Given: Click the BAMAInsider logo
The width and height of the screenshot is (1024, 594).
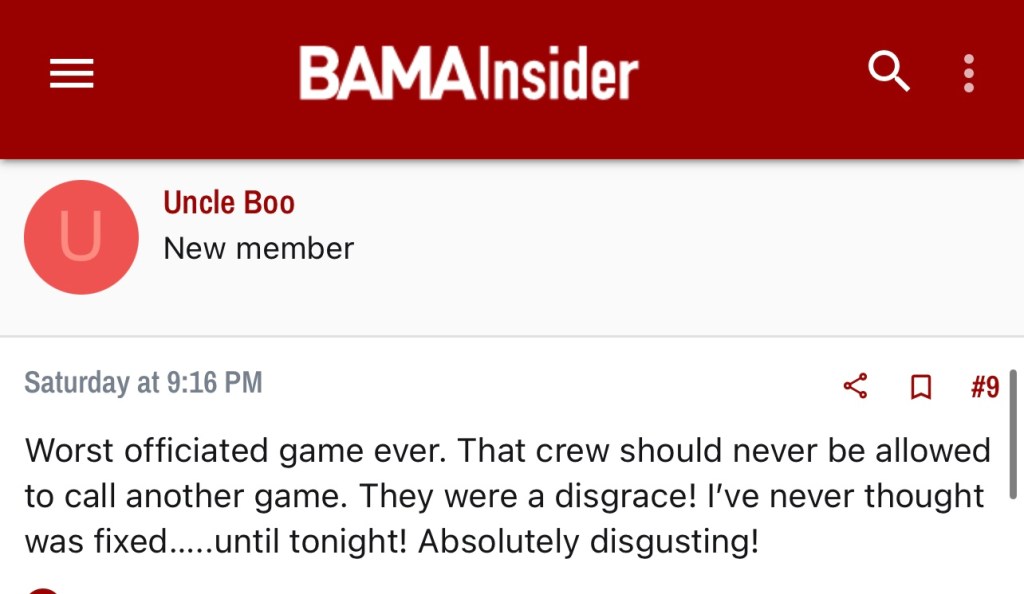Looking at the screenshot, I should (468, 74).
